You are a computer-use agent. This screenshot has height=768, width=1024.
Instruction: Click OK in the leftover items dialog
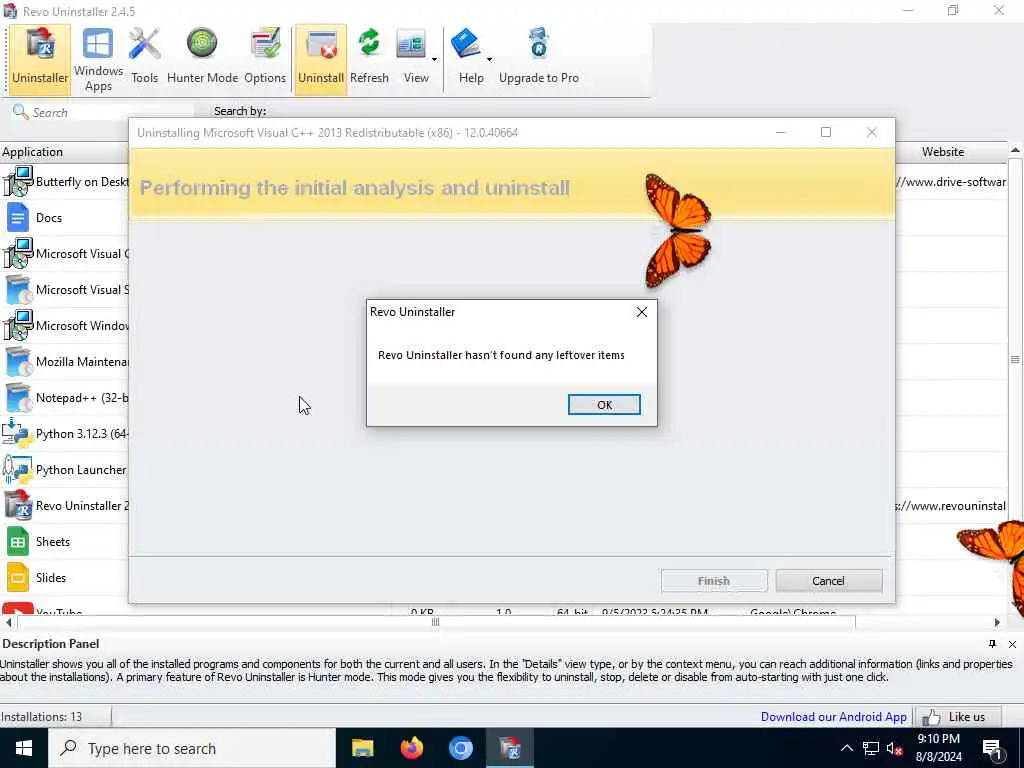click(604, 404)
